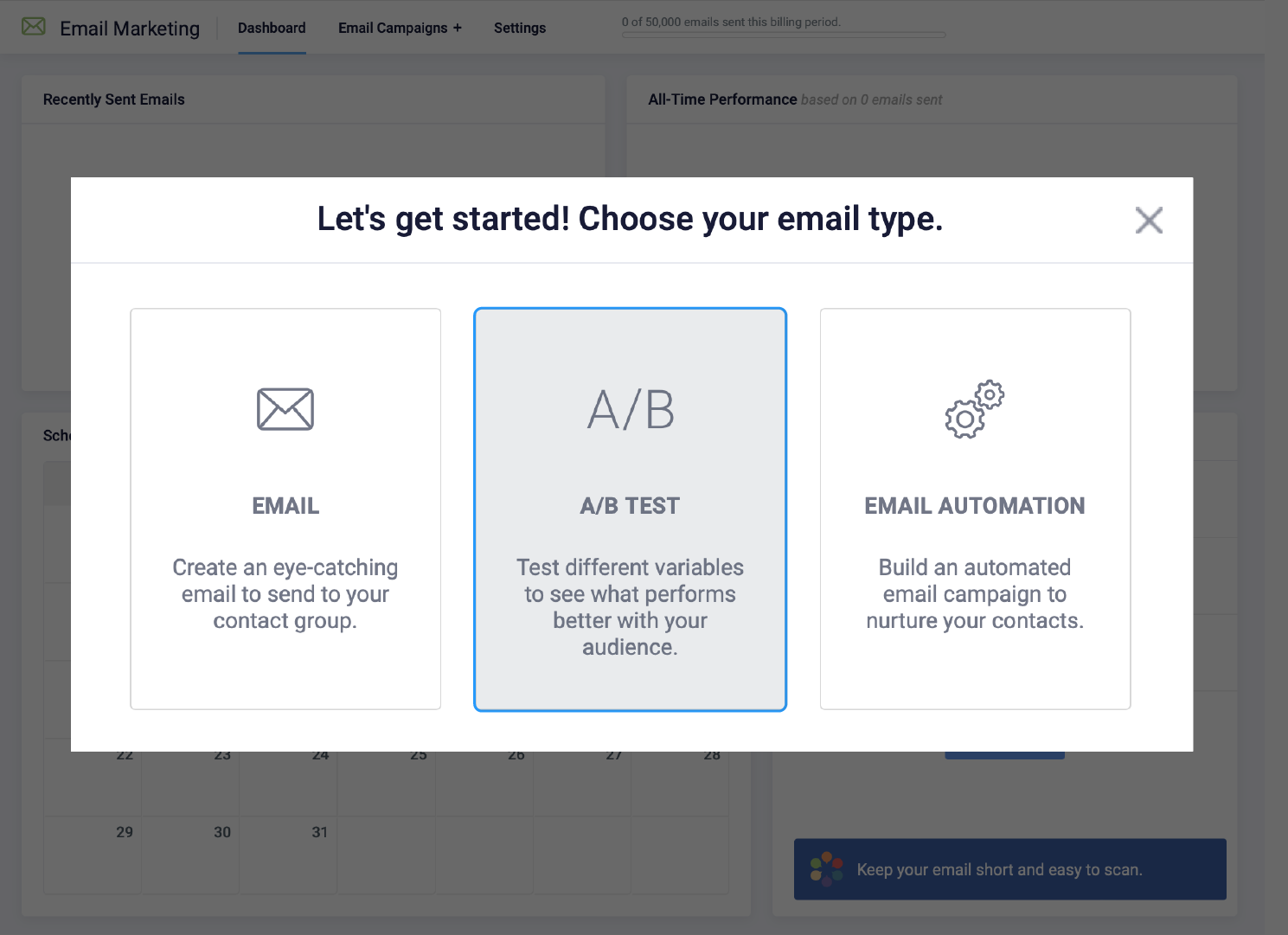Screen dimensions: 1288x935
Task: Open the Dashboard tab
Action: pos(272,28)
